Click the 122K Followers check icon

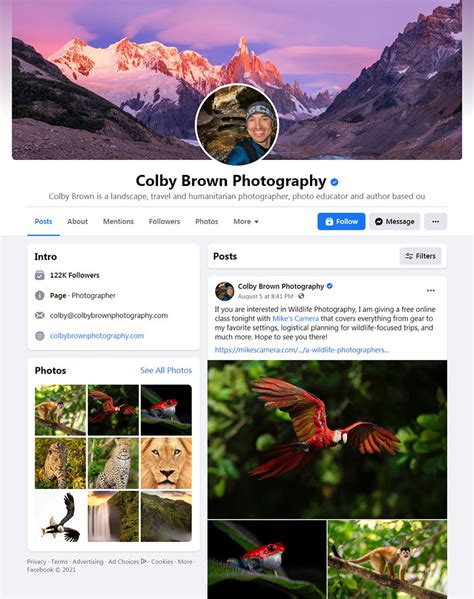point(40,275)
